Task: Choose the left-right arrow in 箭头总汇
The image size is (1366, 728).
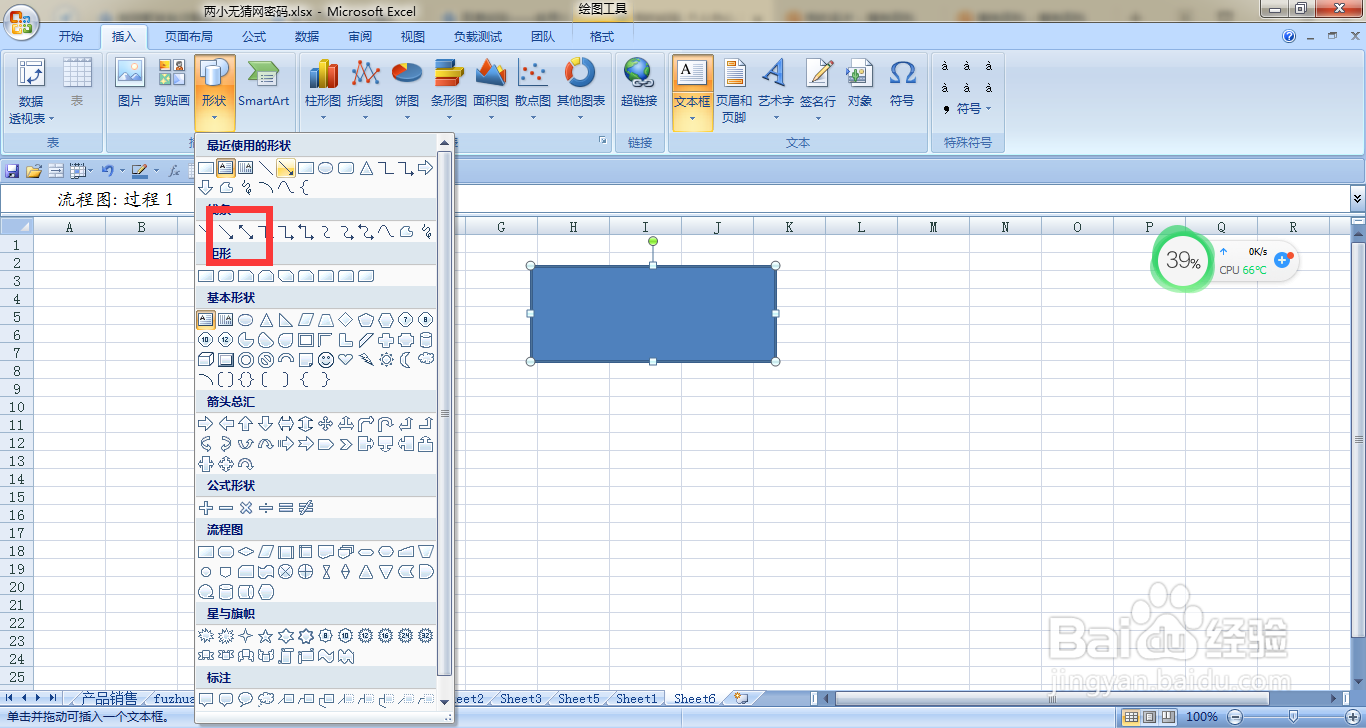Action: [286, 424]
